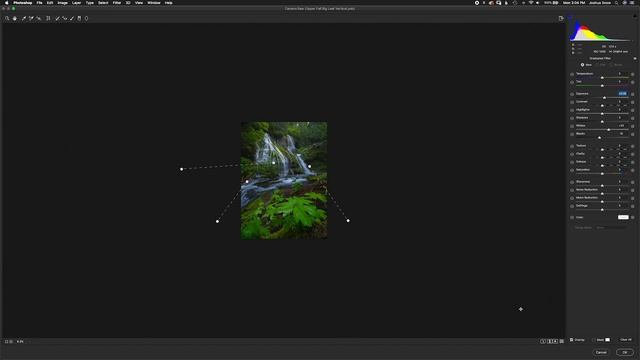Click the waterfall image preview

284,180
